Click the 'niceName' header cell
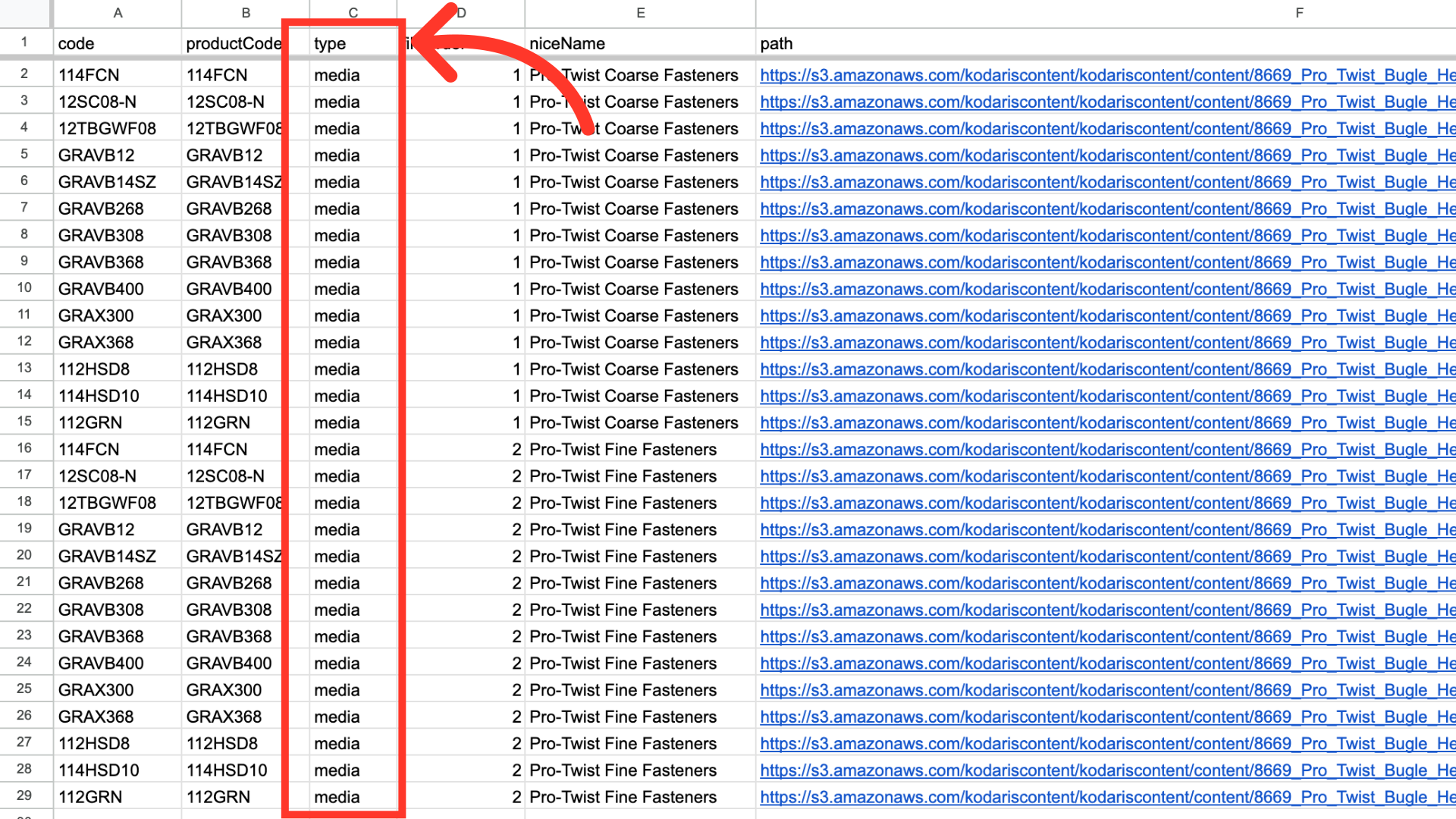The width and height of the screenshot is (1456, 819). [566, 43]
